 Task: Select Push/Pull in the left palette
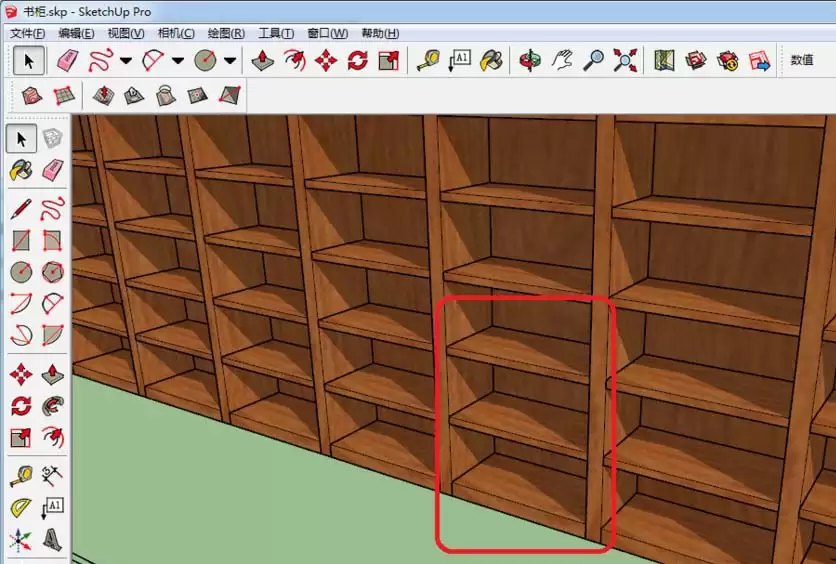point(52,375)
